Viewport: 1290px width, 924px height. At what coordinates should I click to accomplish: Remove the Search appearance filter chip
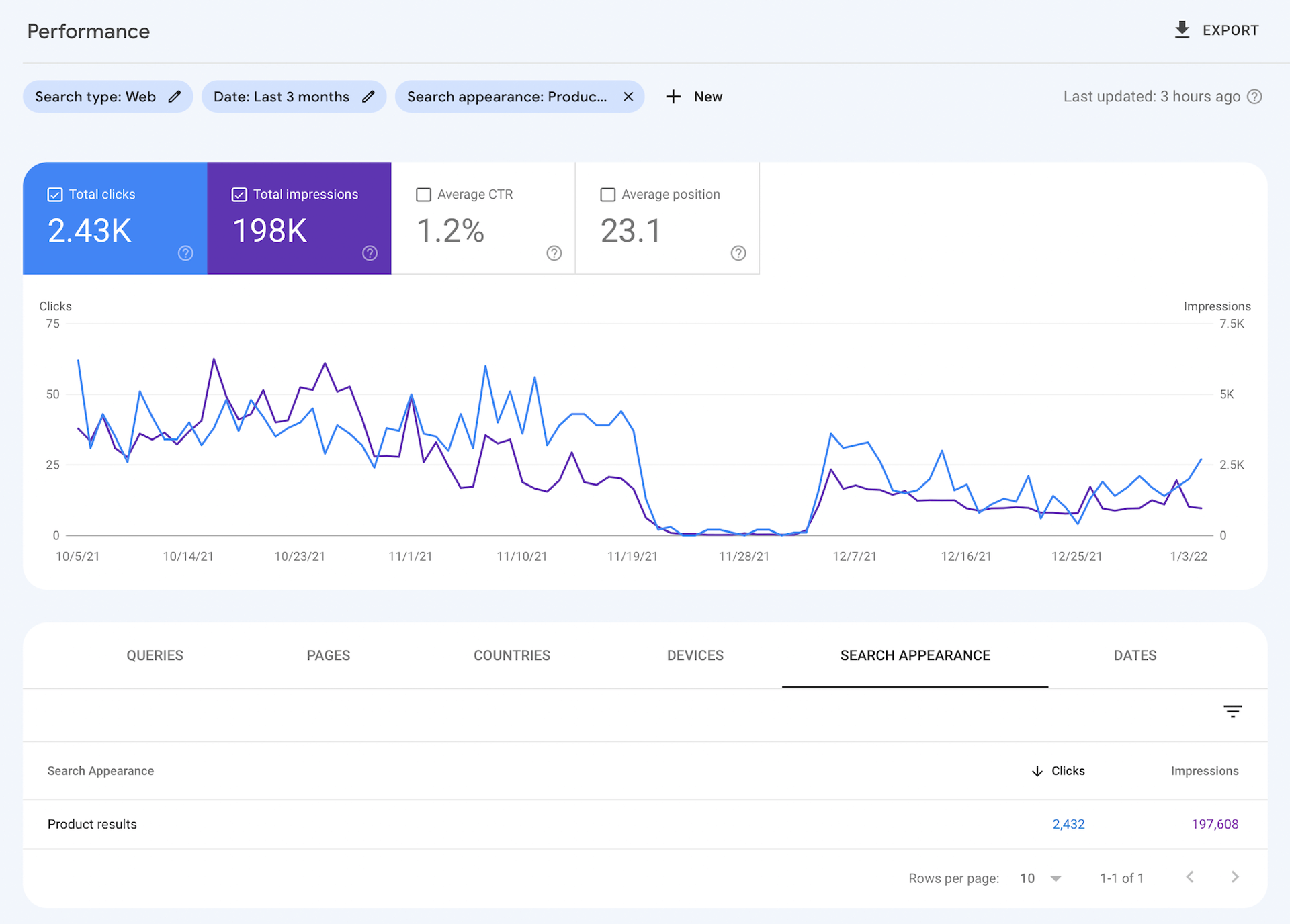point(628,97)
